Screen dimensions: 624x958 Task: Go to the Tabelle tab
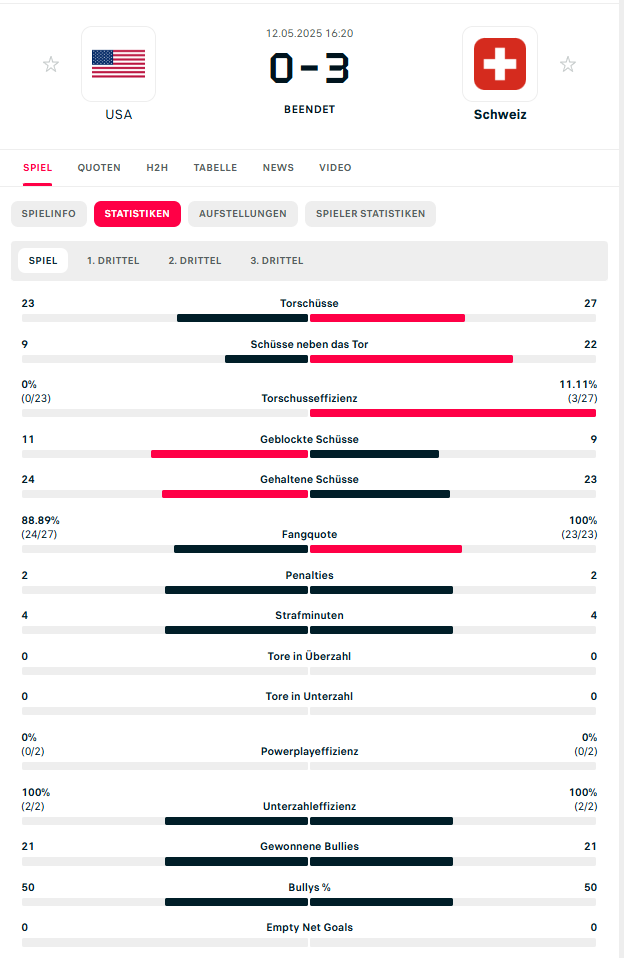[216, 168]
